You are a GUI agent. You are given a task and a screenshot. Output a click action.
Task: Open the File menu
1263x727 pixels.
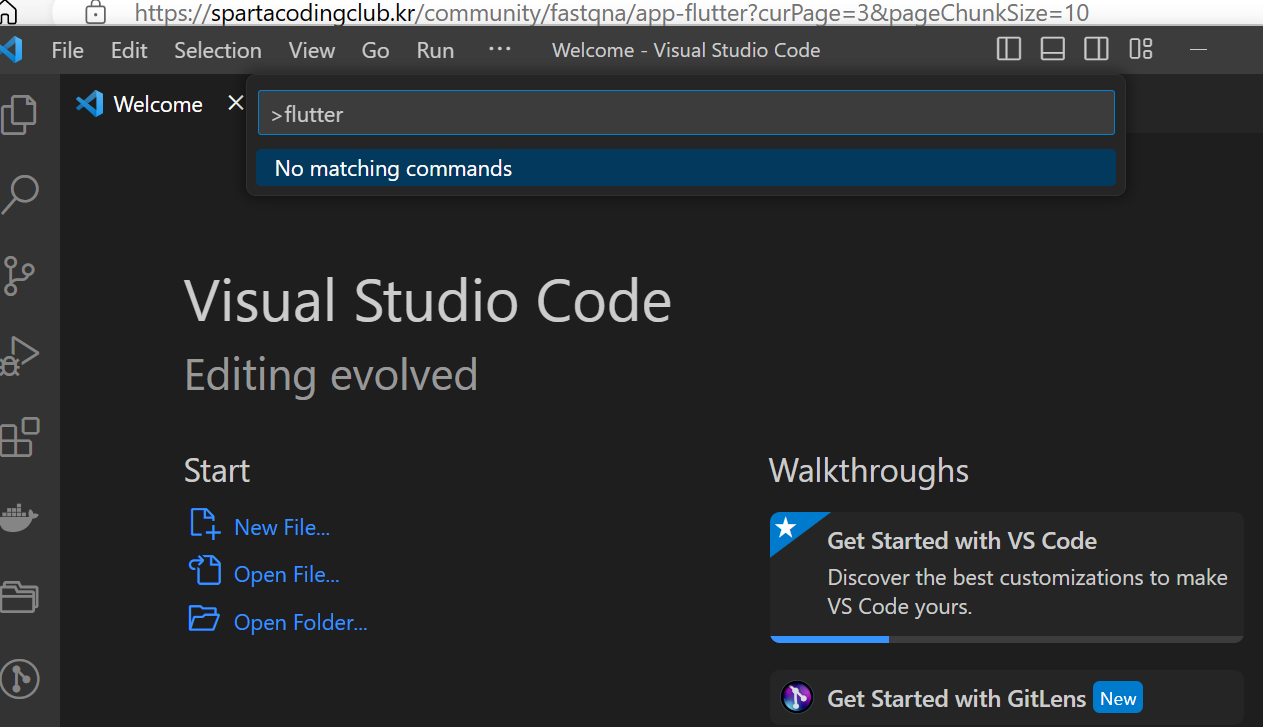tap(68, 50)
